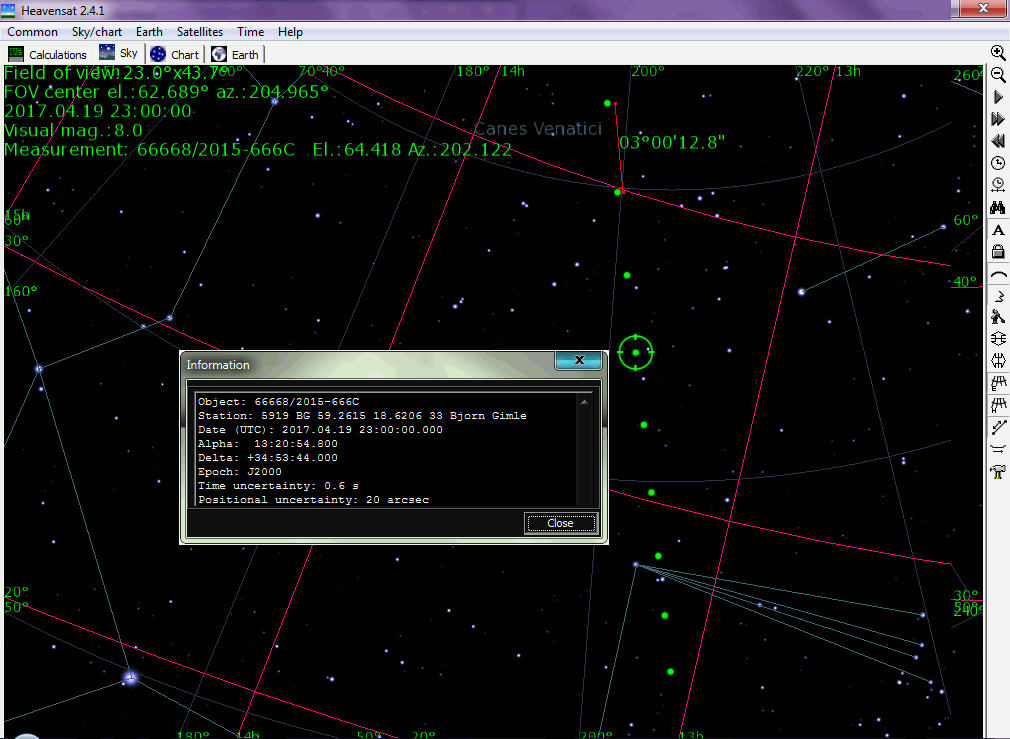Toggle the letter A labels icon

click(998, 230)
